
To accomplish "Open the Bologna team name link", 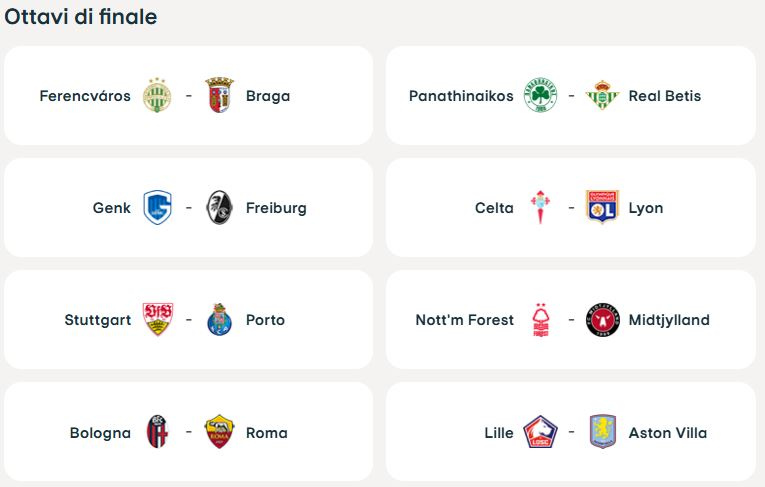I will pos(100,433).
